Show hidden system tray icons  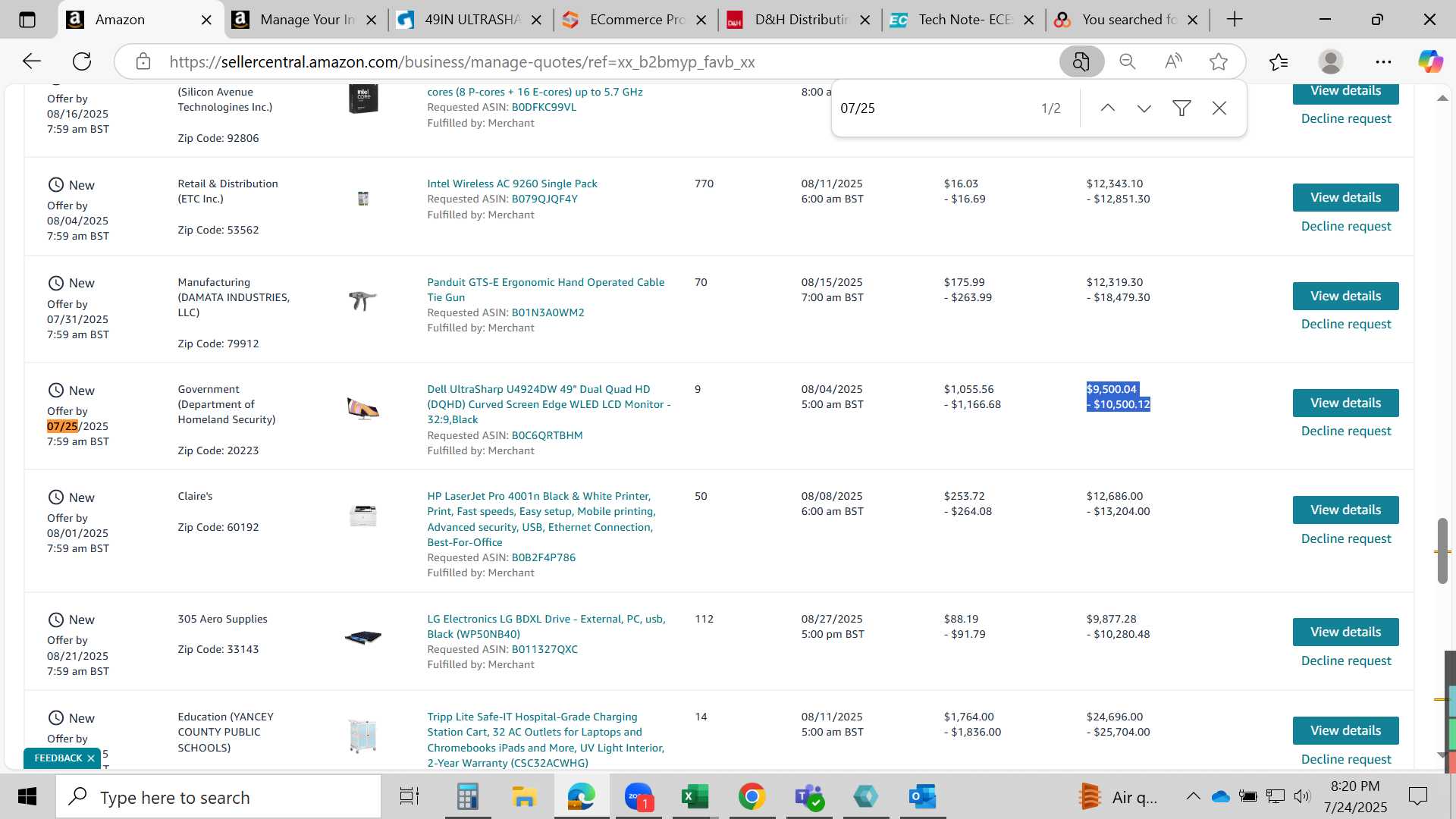pyautogui.click(x=1193, y=796)
